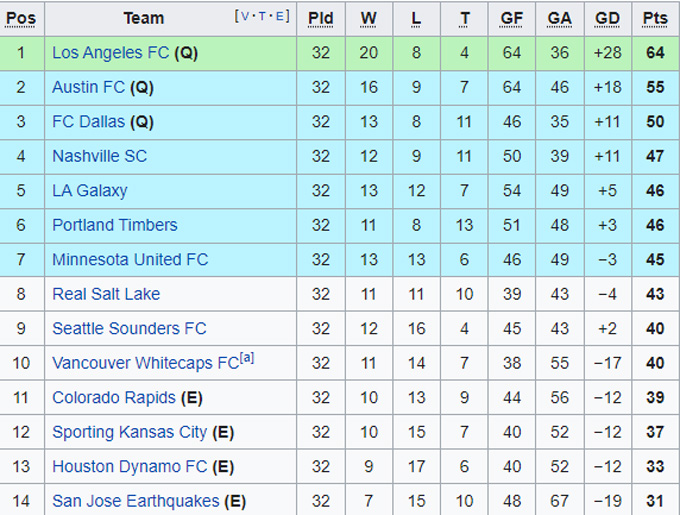Open the LA Galaxy link
This screenshot has height=515, width=680.
click(89, 190)
